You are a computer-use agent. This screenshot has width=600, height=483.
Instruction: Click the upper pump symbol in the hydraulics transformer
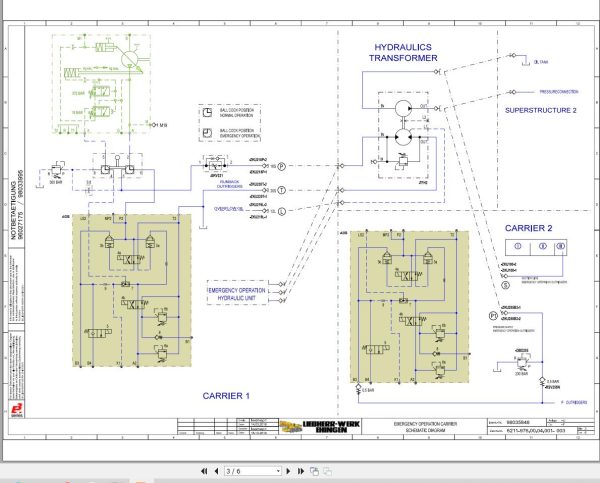pos(403,108)
